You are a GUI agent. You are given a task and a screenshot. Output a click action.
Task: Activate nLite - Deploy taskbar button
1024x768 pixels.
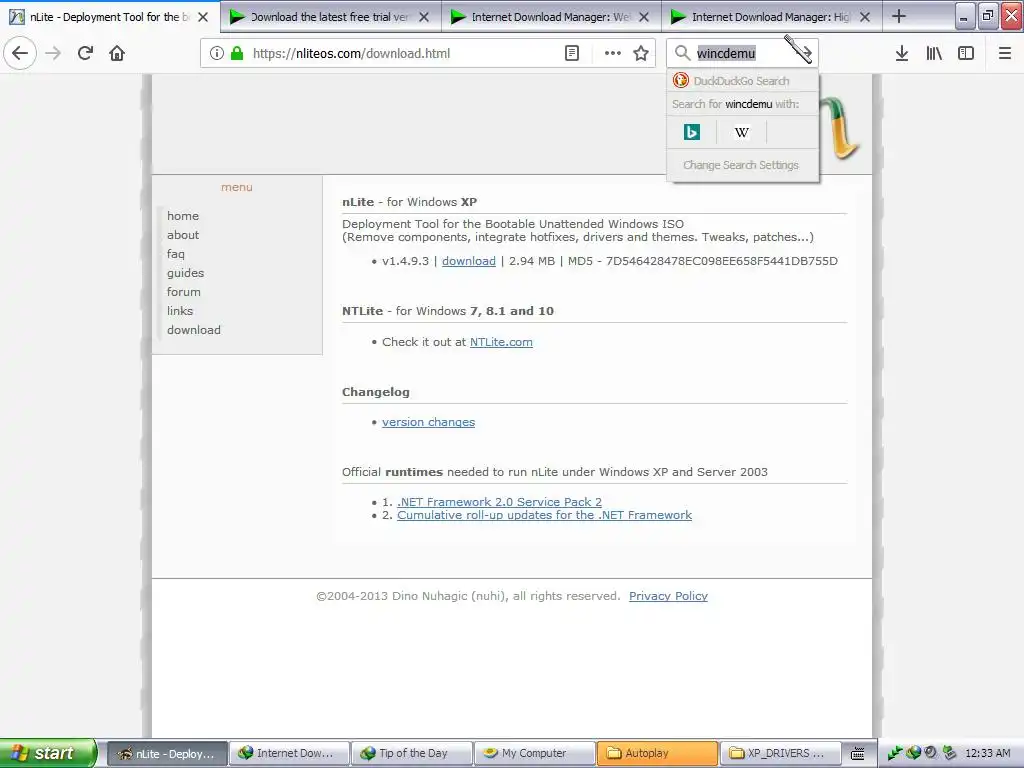[x=167, y=754]
